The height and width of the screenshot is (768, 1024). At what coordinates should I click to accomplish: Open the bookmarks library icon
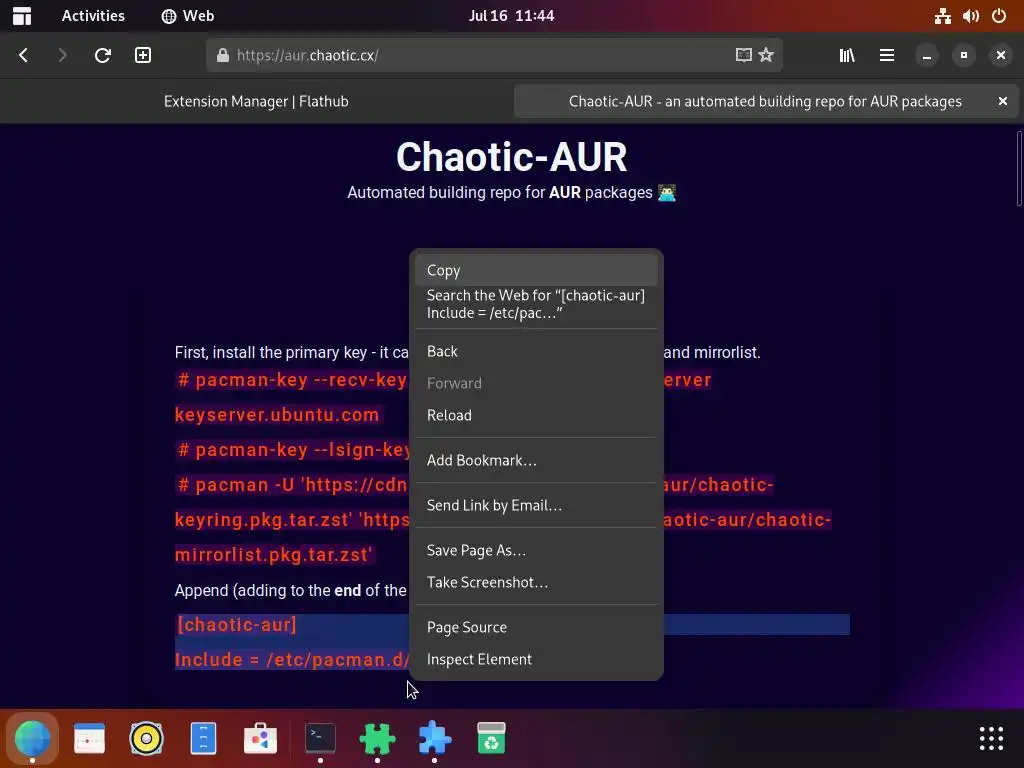pos(847,56)
